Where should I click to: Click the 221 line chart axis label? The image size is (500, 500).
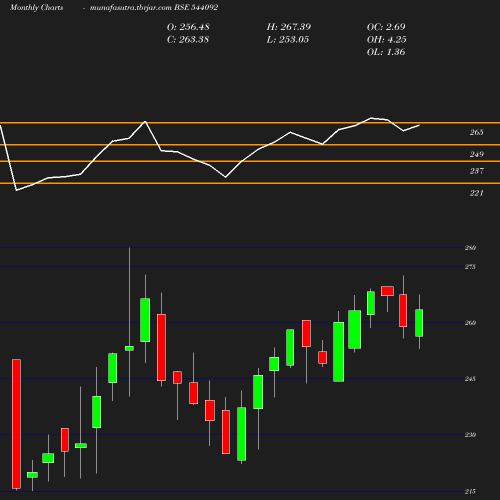476,193
